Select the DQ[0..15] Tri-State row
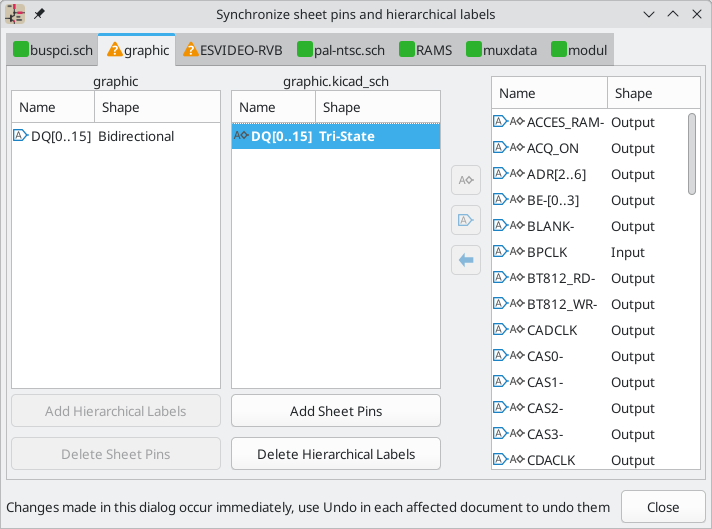 click(x=335, y=136)
